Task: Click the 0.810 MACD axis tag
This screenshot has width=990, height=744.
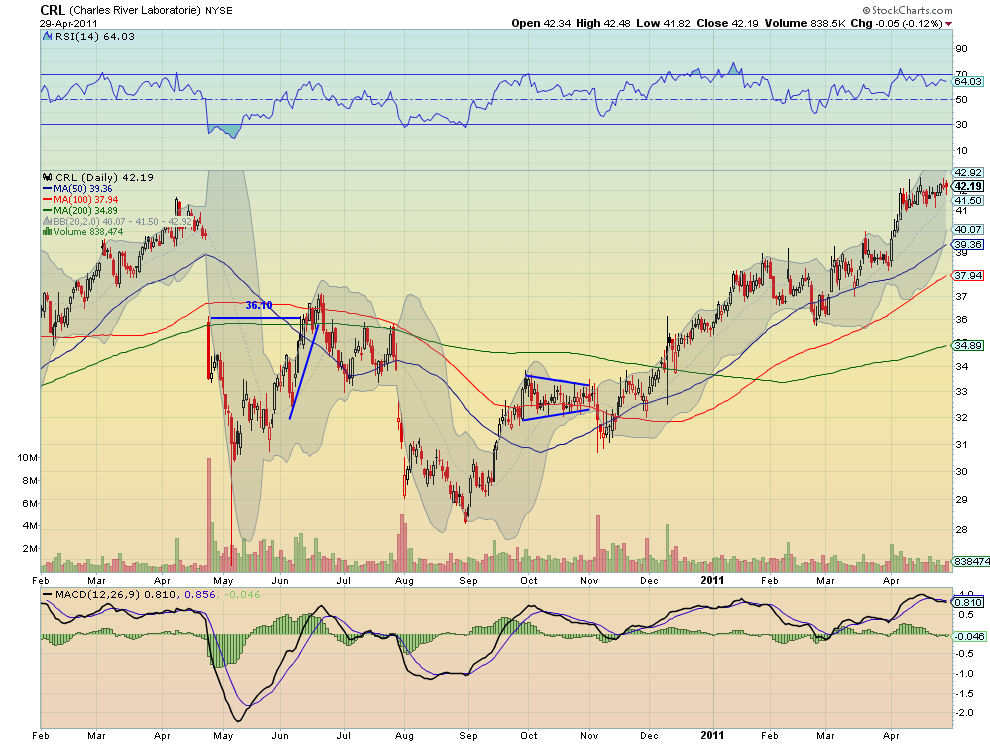Action: 968,602
